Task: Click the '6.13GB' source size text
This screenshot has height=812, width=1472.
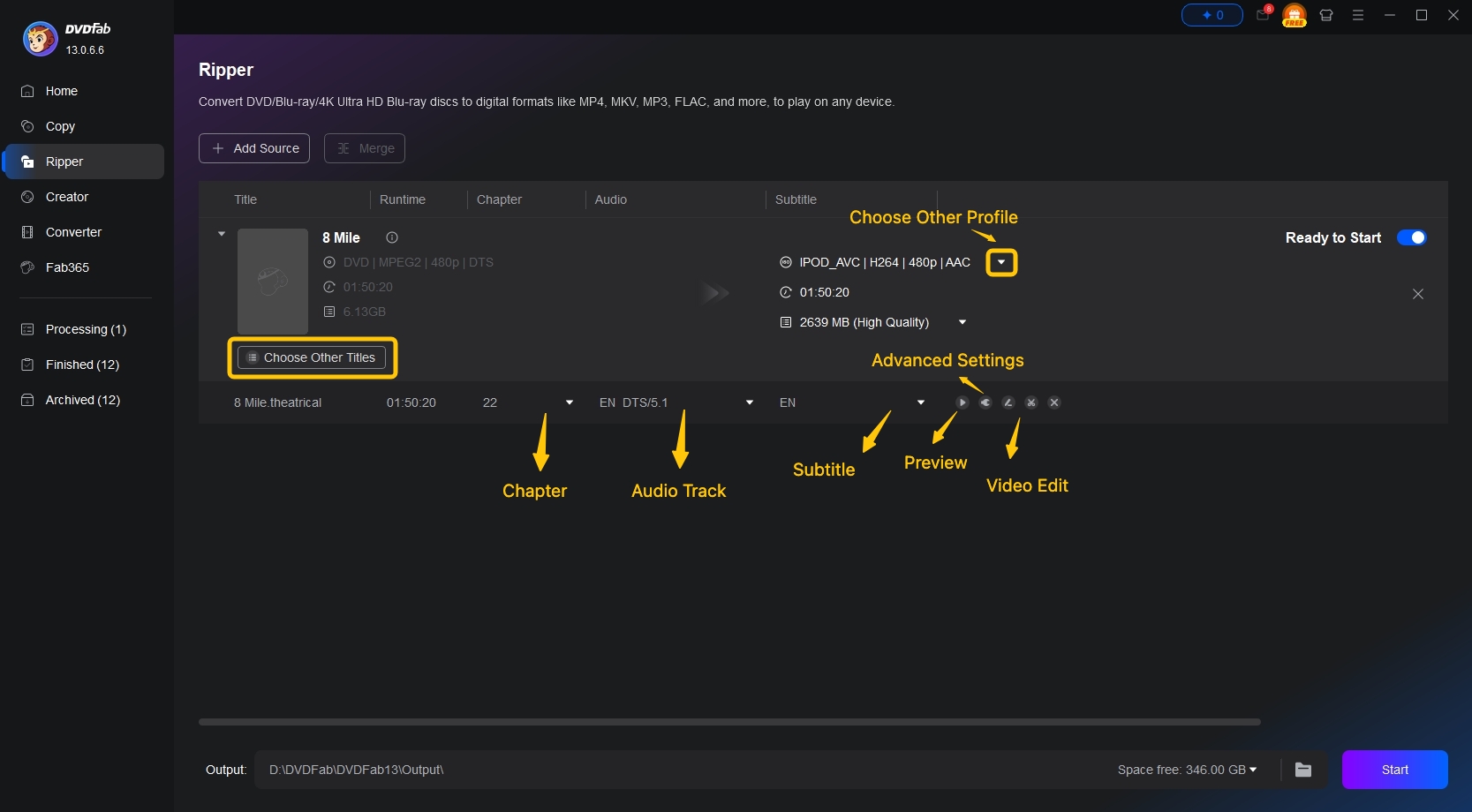Action: tap(364, 312)
